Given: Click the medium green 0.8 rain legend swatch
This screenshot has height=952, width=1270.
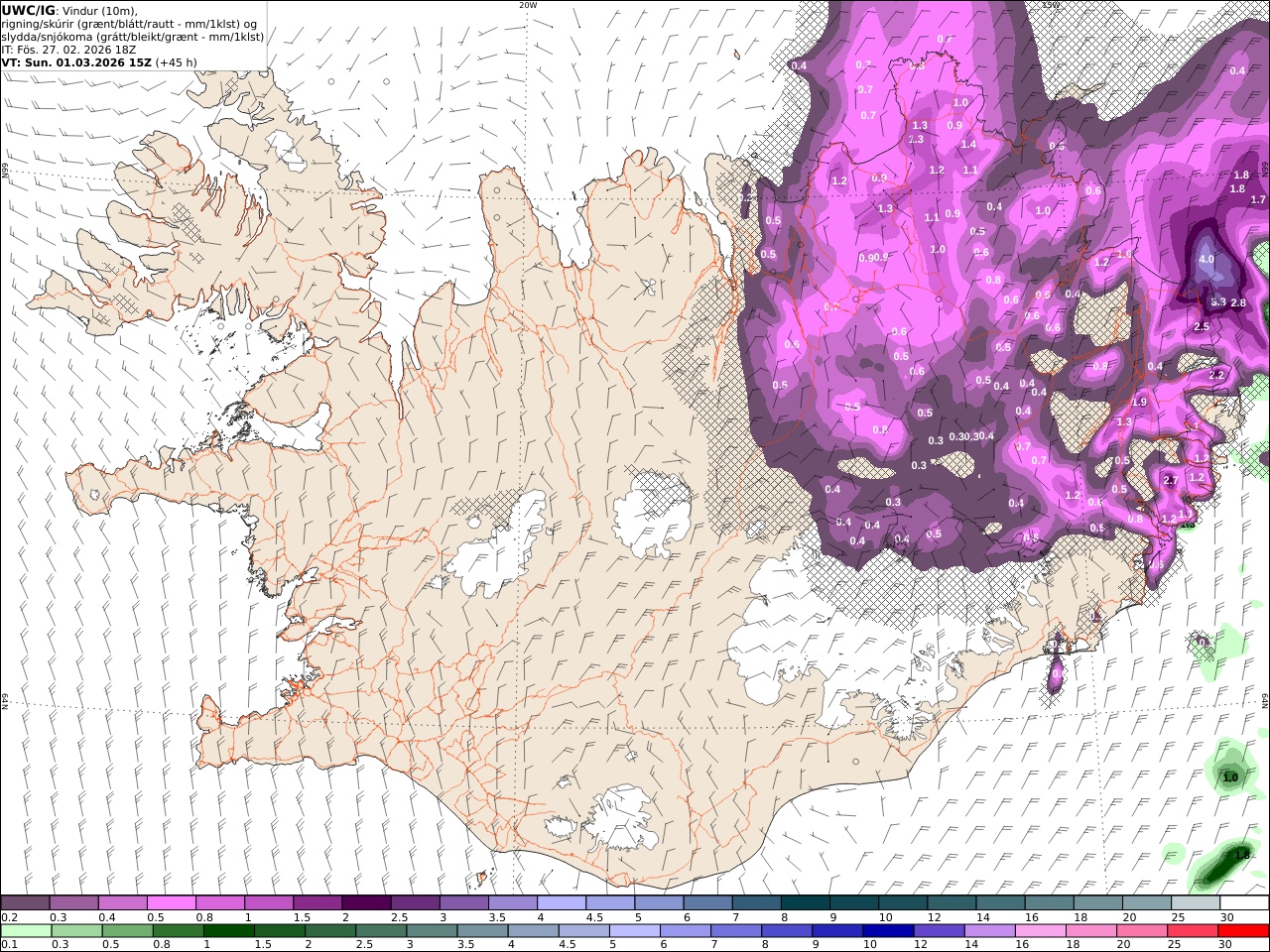Looking at the screenshot, I should click(x=179, y=931).
